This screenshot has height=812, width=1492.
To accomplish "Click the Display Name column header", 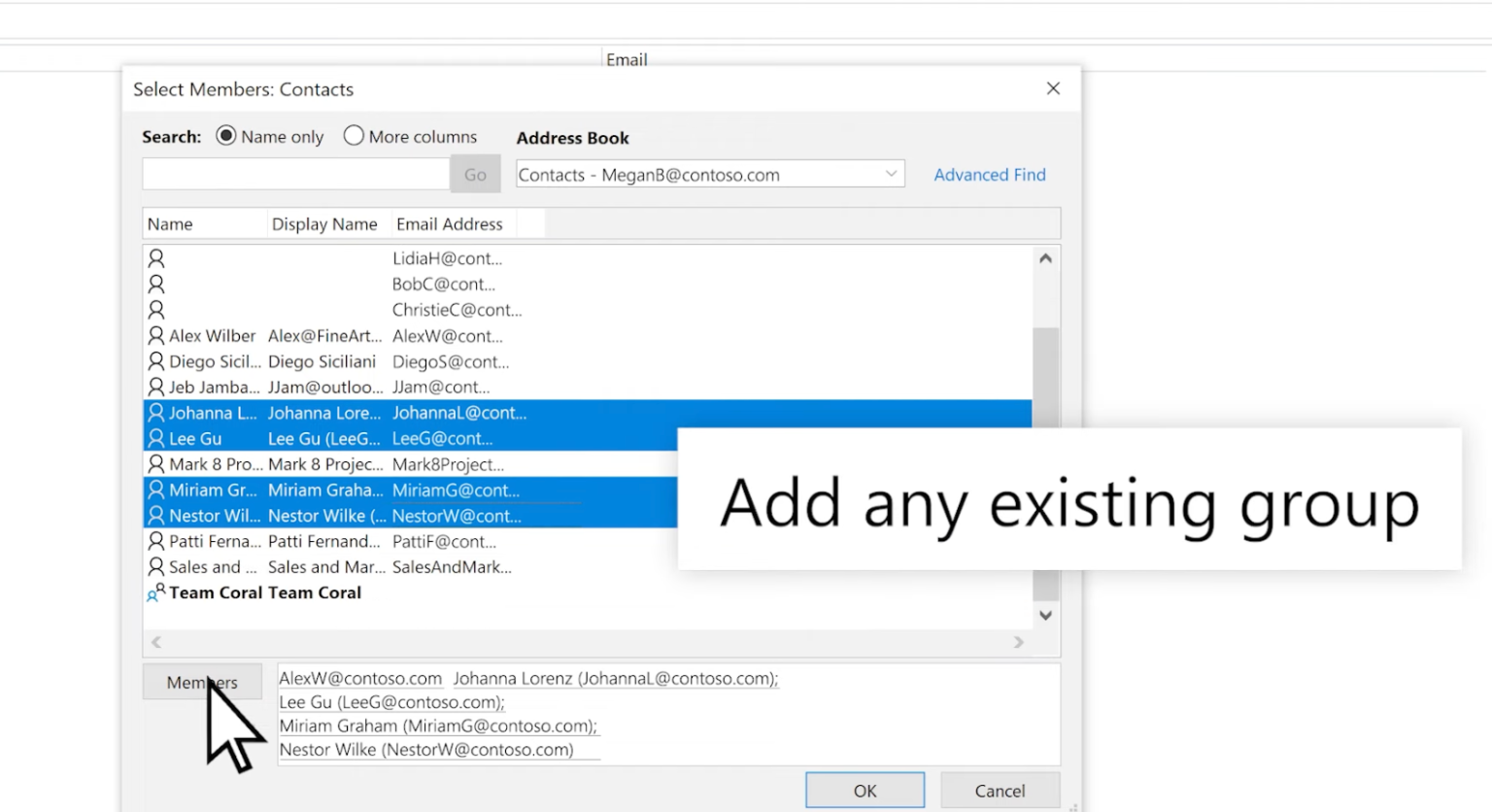I will [325, 223].
